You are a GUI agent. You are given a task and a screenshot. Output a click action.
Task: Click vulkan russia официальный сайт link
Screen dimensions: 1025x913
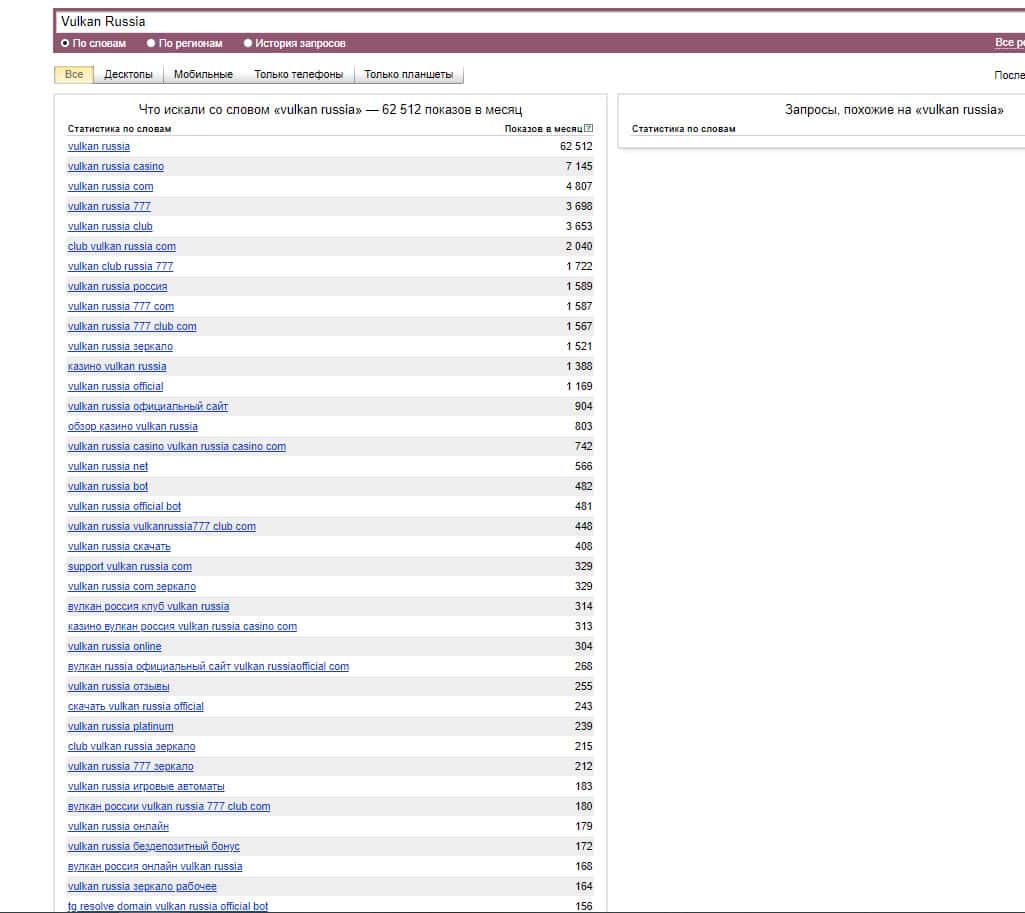pyautogui.click(x=148, y=406)
